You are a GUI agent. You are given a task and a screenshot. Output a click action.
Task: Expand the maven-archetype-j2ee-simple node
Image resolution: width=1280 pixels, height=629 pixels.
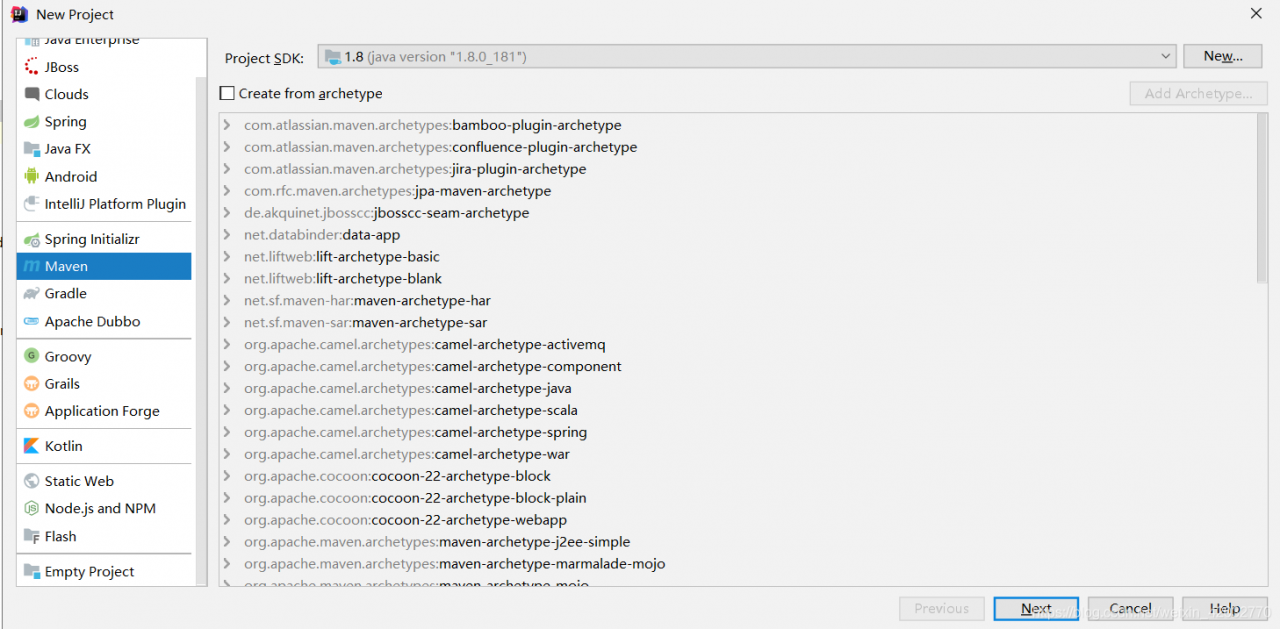[228, 542]
